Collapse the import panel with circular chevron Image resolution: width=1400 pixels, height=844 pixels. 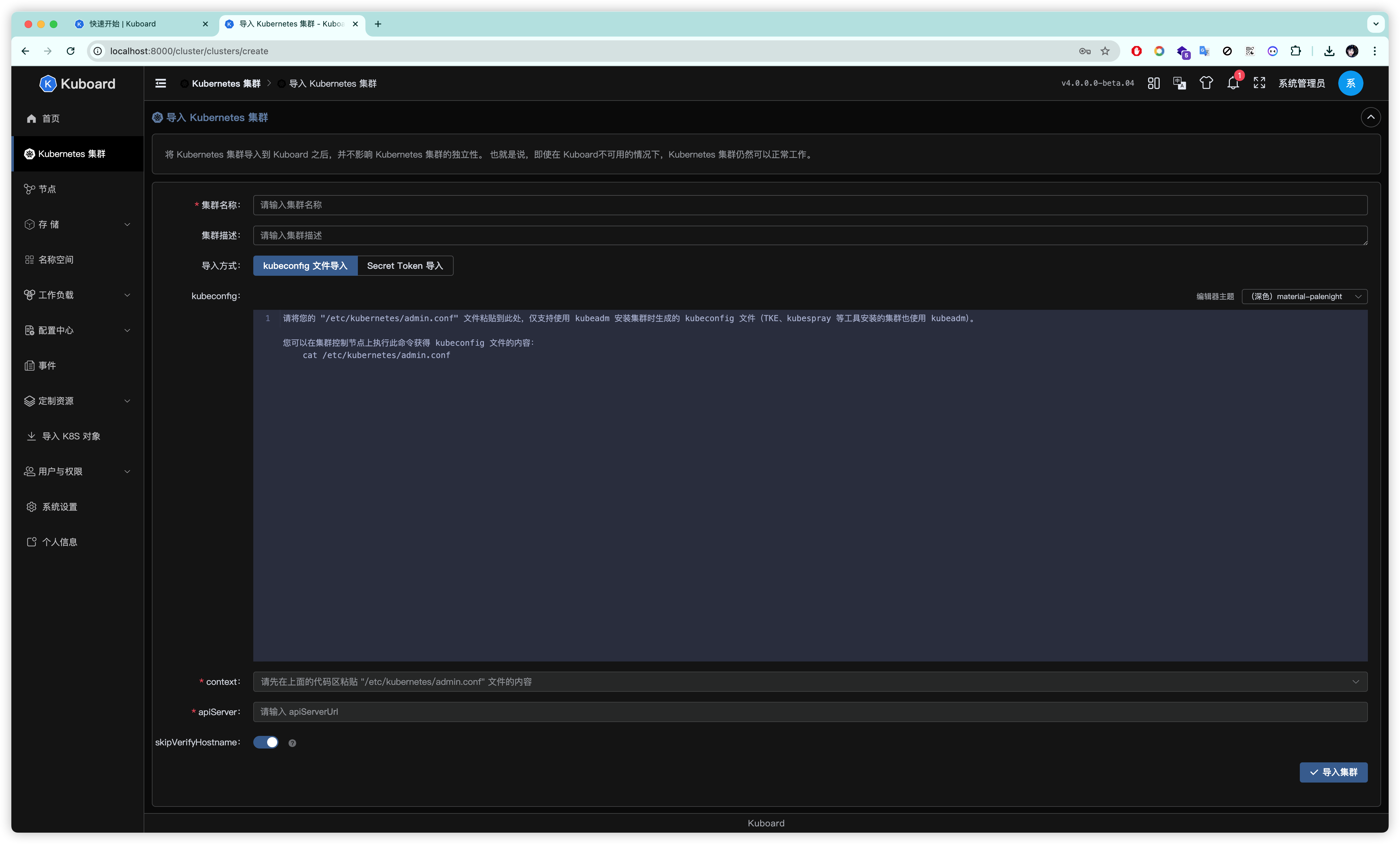[1370, 117]
